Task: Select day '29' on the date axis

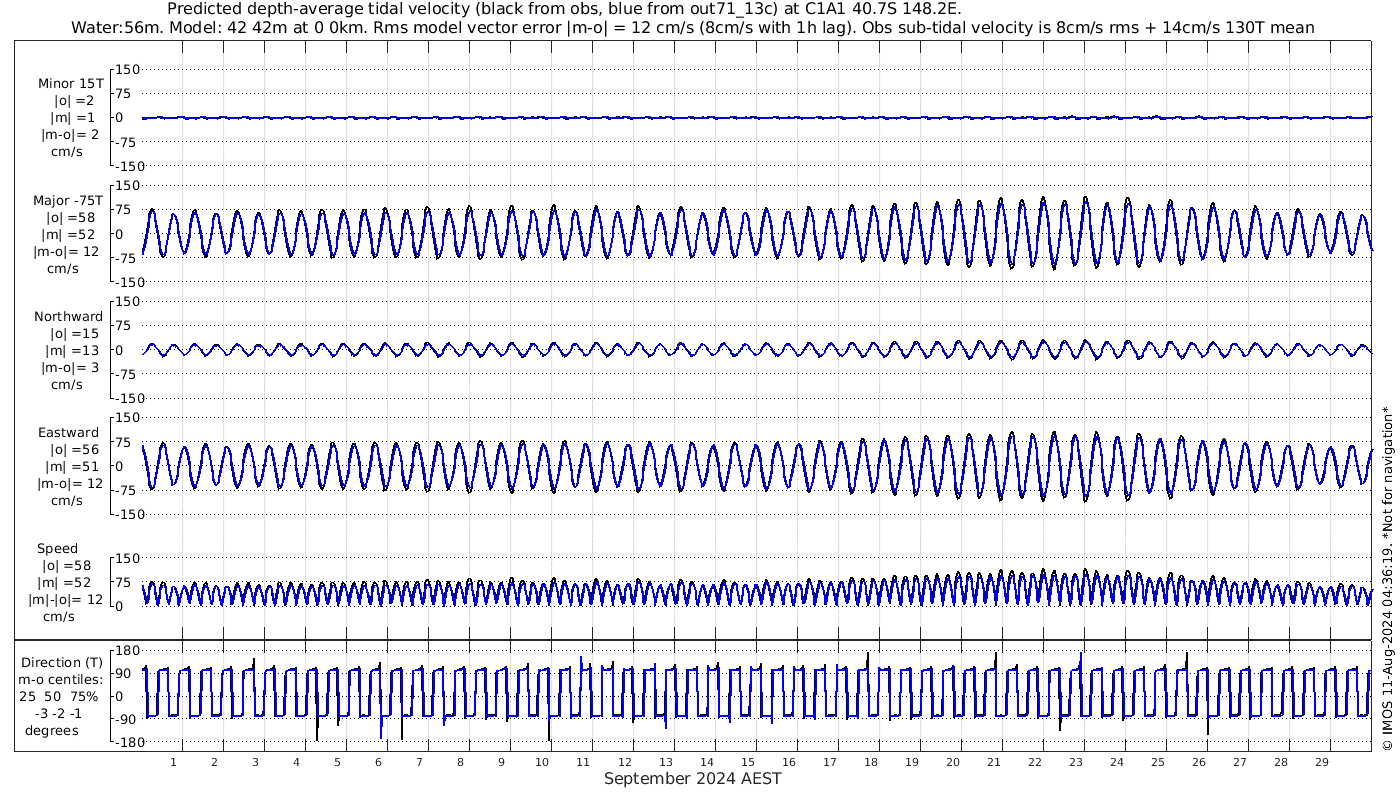Action: coord(1321,762)
